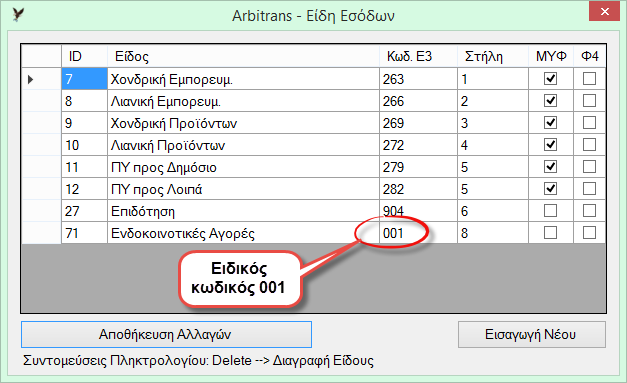Select the ΠΥ προς Δημόσιο cell
The height and width of the screenshot is (383, 627).
(243, 167)
